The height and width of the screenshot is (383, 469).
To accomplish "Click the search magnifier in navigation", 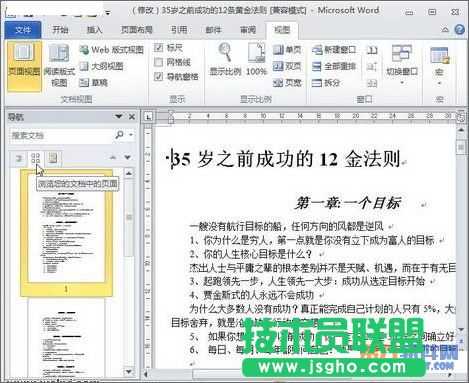I will pos(119,135).
